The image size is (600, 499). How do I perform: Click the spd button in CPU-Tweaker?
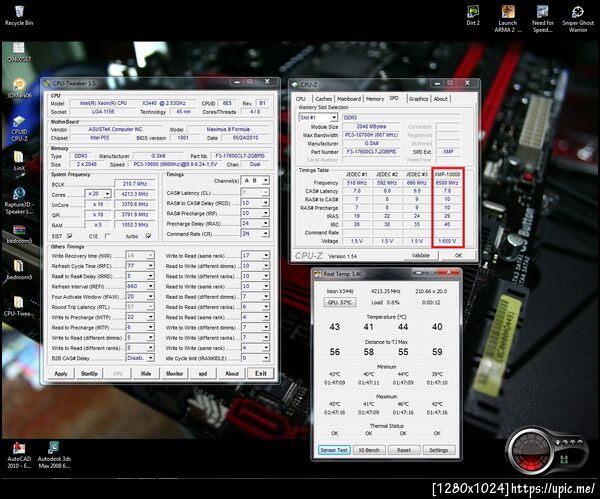(x=203, y=373)
